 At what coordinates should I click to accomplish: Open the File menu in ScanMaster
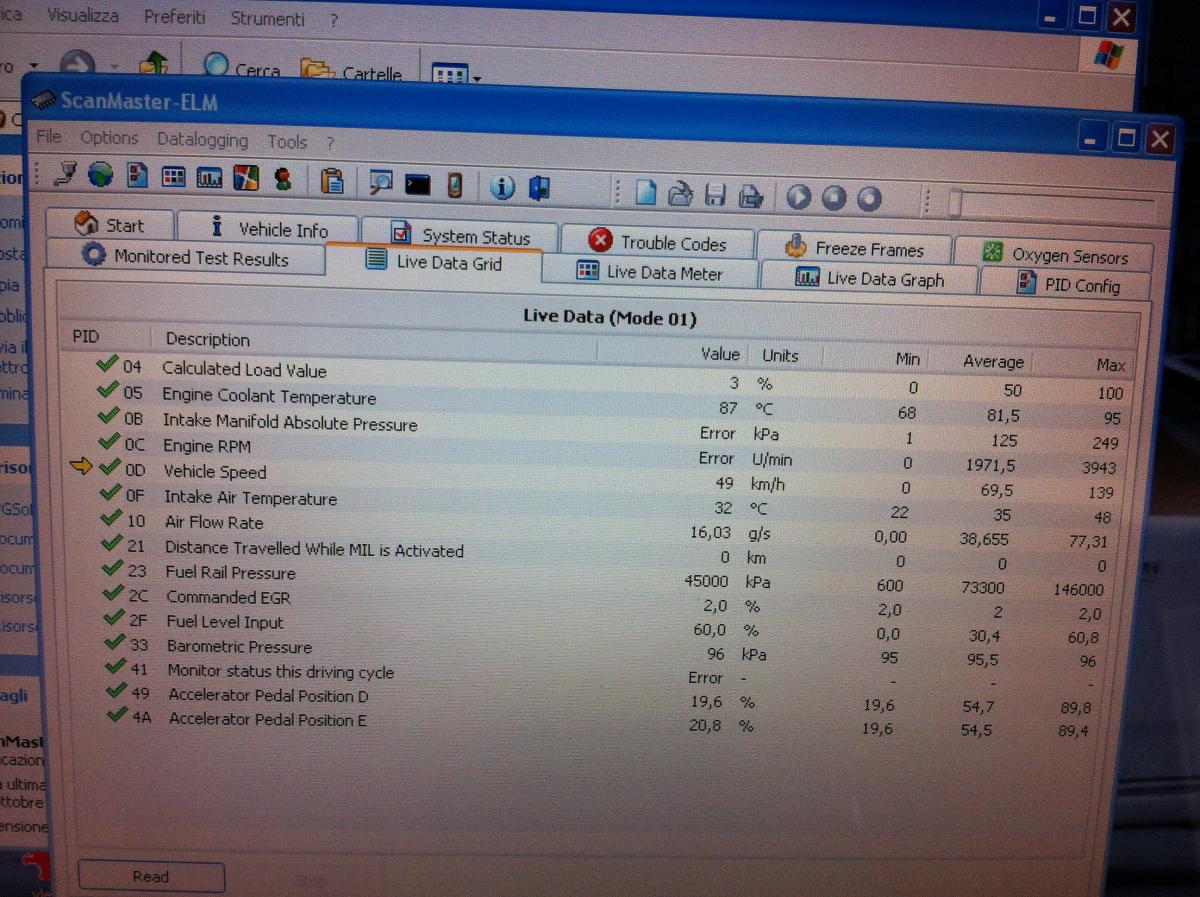[48, 136]
